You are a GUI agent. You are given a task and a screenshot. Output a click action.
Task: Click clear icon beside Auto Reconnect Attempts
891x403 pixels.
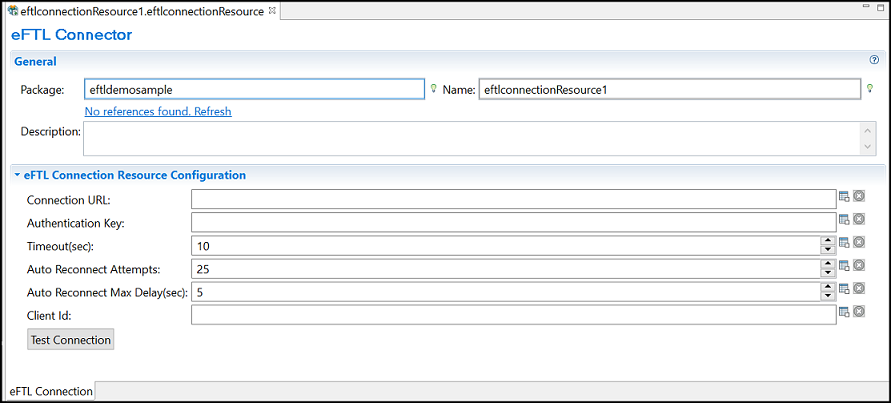tap(858, 266)
